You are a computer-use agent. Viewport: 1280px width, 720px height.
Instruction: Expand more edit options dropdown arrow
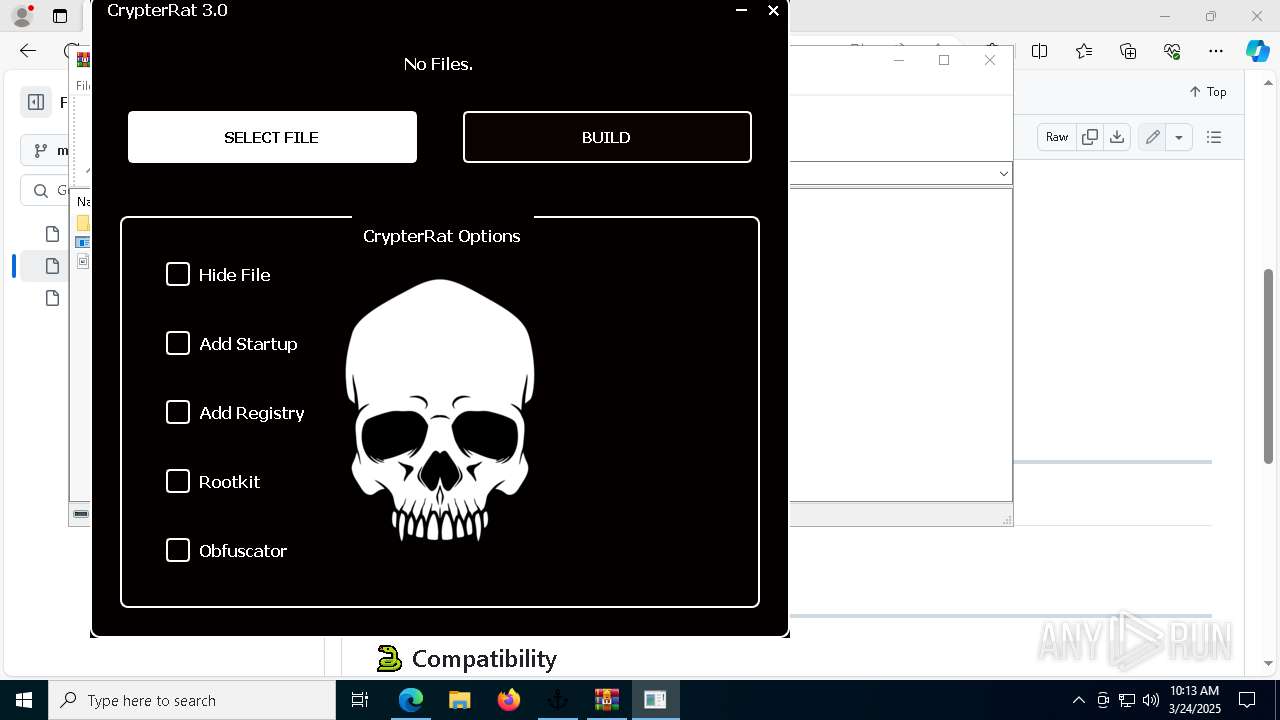click(1179, 137)
